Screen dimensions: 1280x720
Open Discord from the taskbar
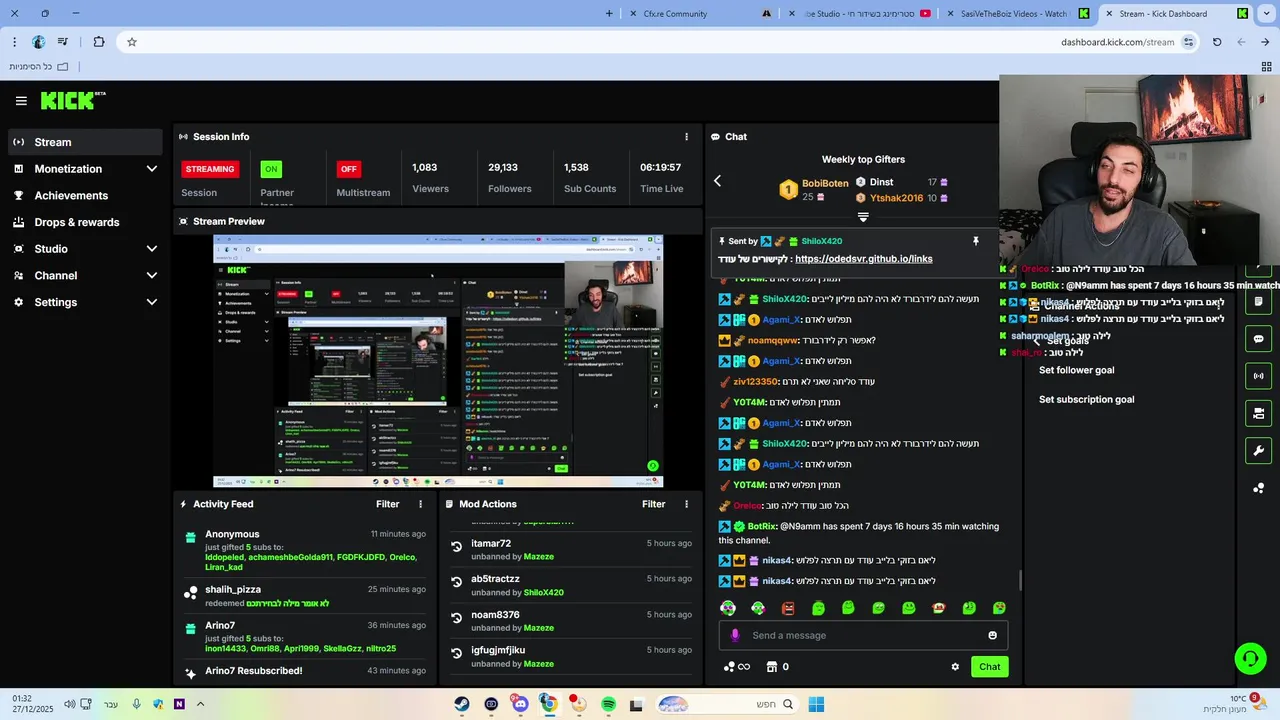pos(520,704)
